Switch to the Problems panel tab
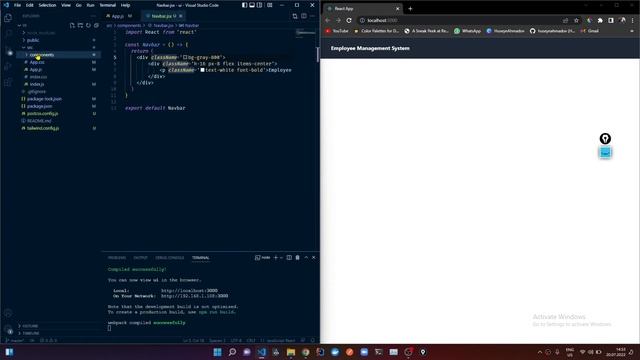 (117, 258)
